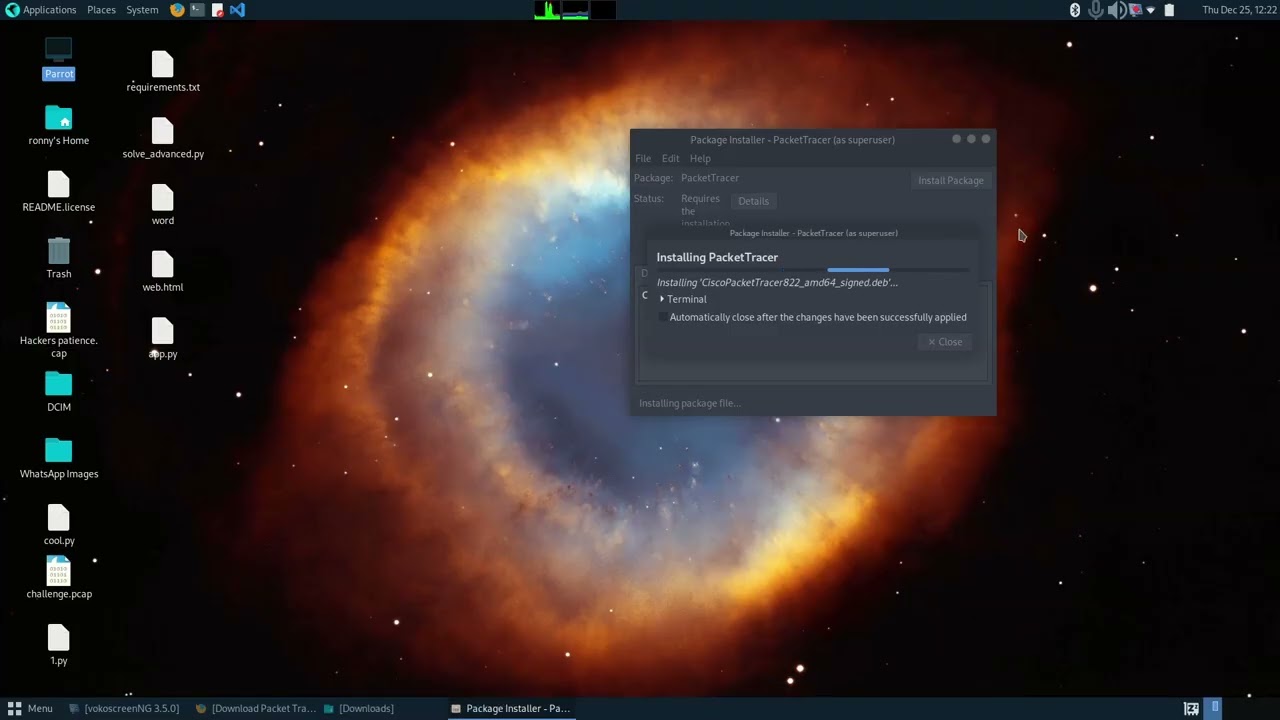The image size is (1280, 720).
Task: Select the cool.py file icon
Action: 59,518
